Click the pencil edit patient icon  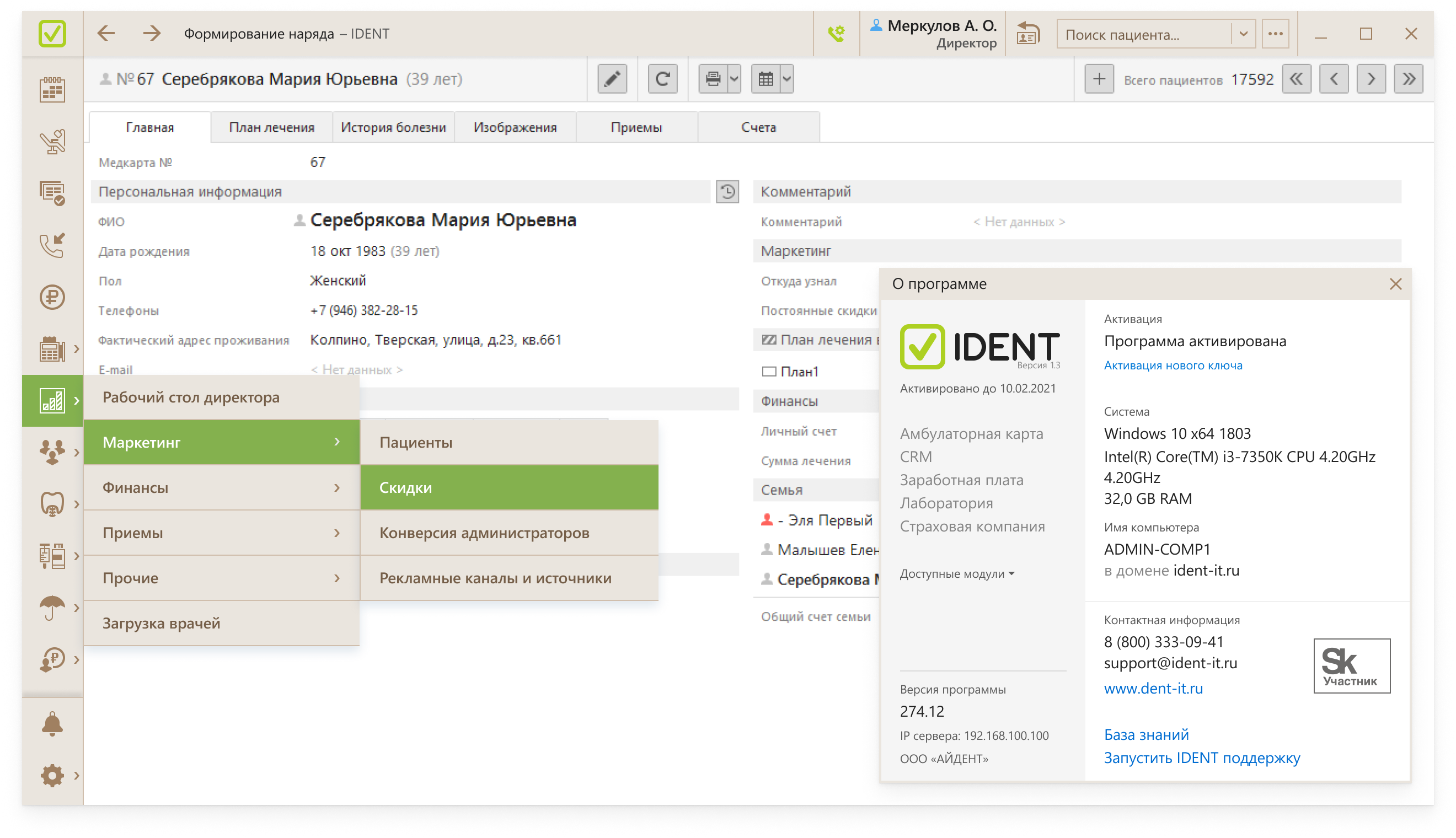point(612,79)
